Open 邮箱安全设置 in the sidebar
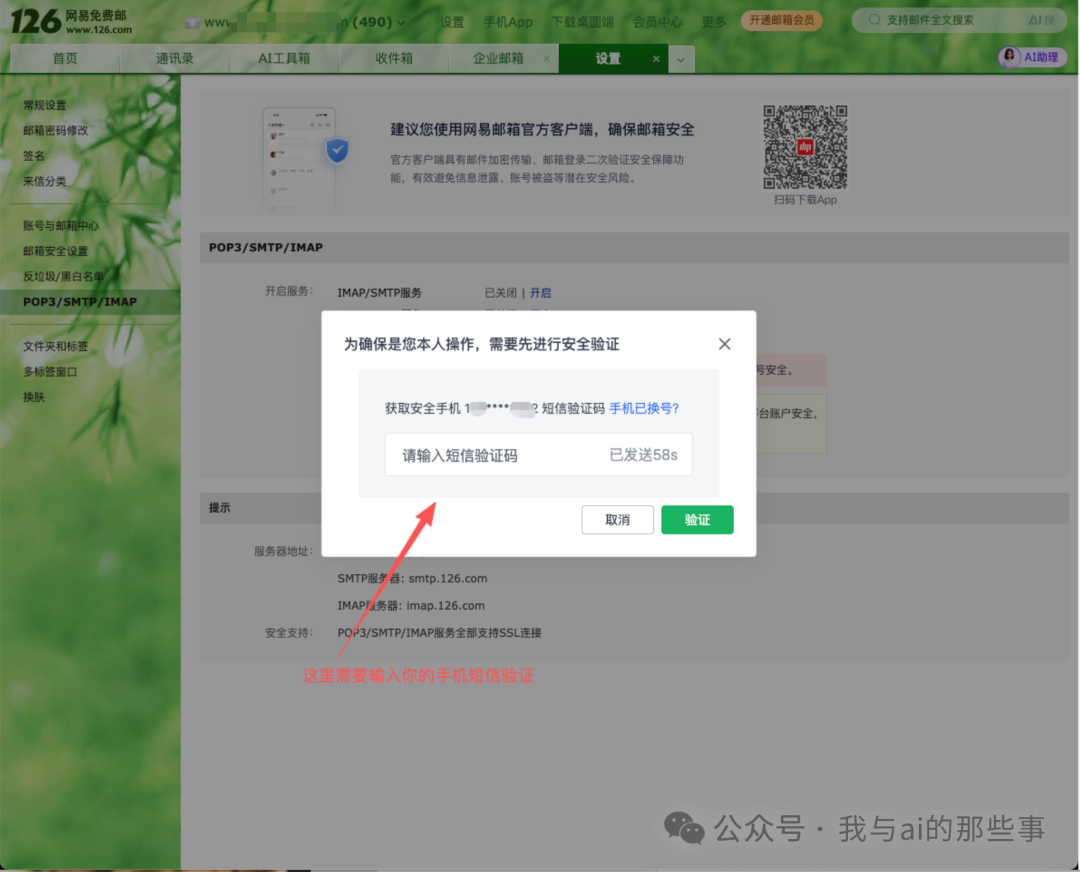The width and height of the screenshot is (1080, 872). point(55,251)
